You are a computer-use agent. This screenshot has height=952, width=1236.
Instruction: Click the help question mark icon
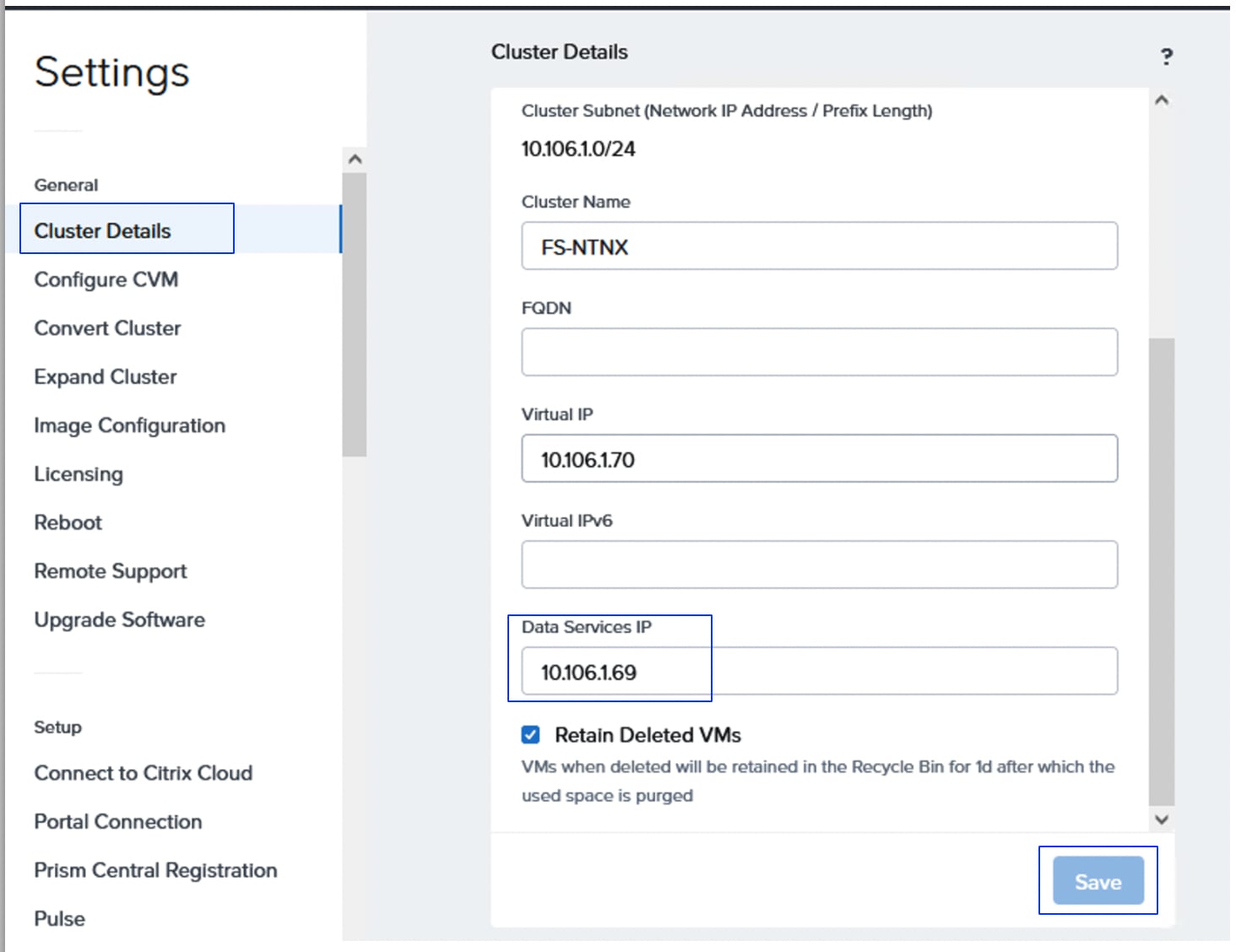[x=1166, y=57]
